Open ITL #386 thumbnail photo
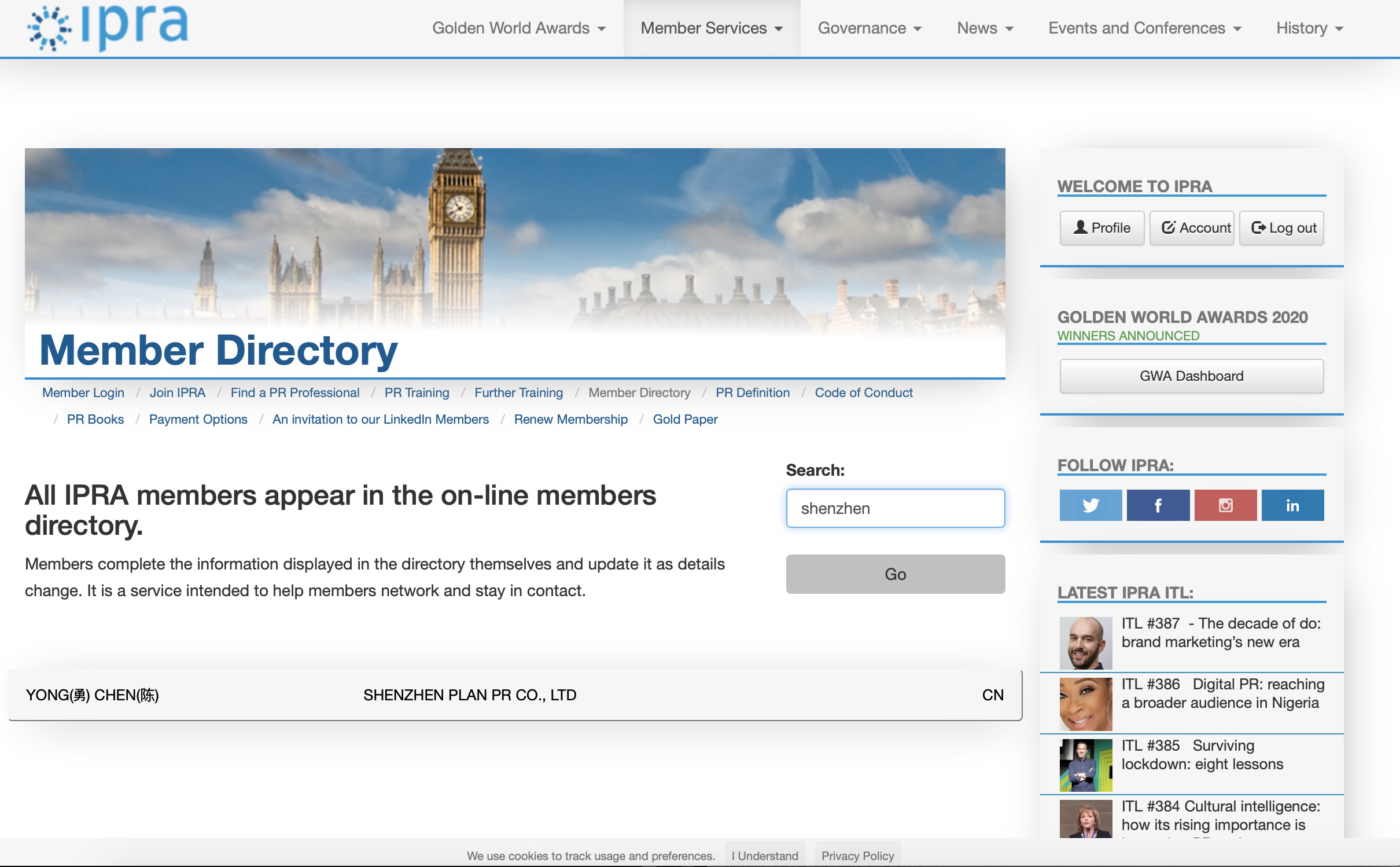The width and height of the screenshot is (1400, 867). (1086, 704)
